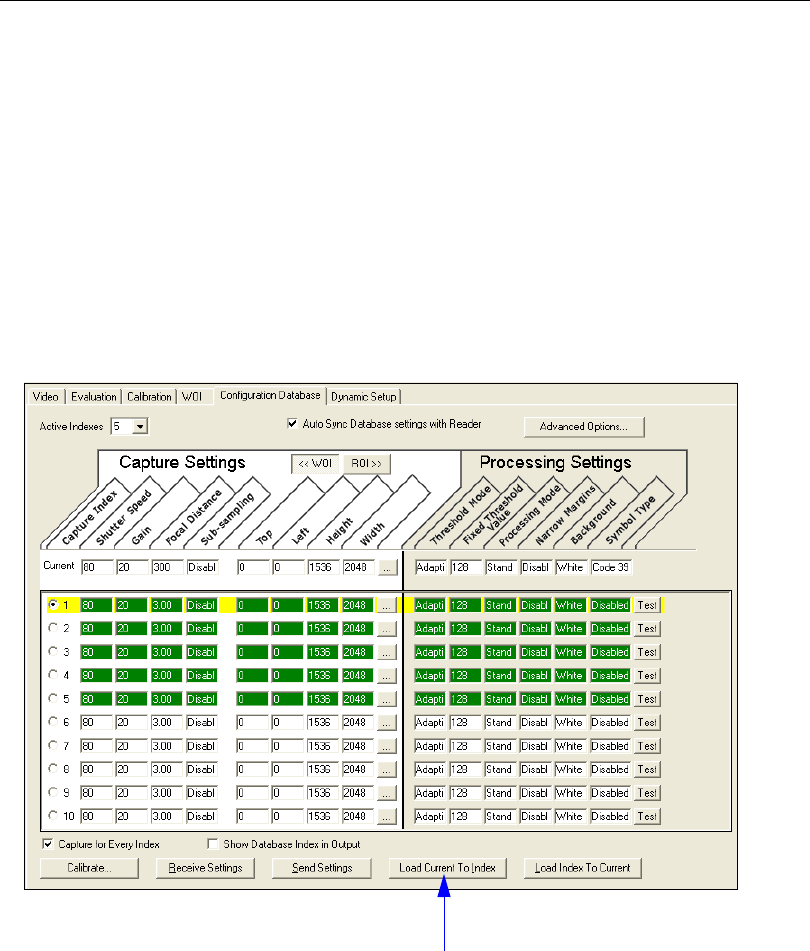Click the Test button for index 5
This screenshot has height=951, width=810.
pyautogui.click(x=647, y=699)
